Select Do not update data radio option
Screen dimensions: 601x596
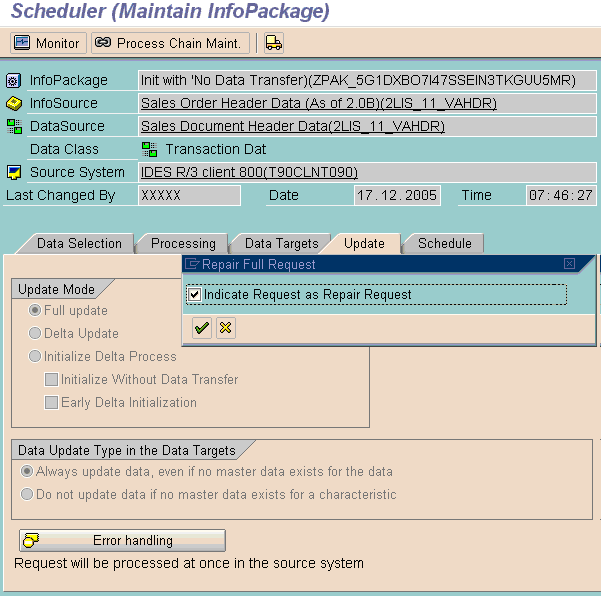coord(27,494)
